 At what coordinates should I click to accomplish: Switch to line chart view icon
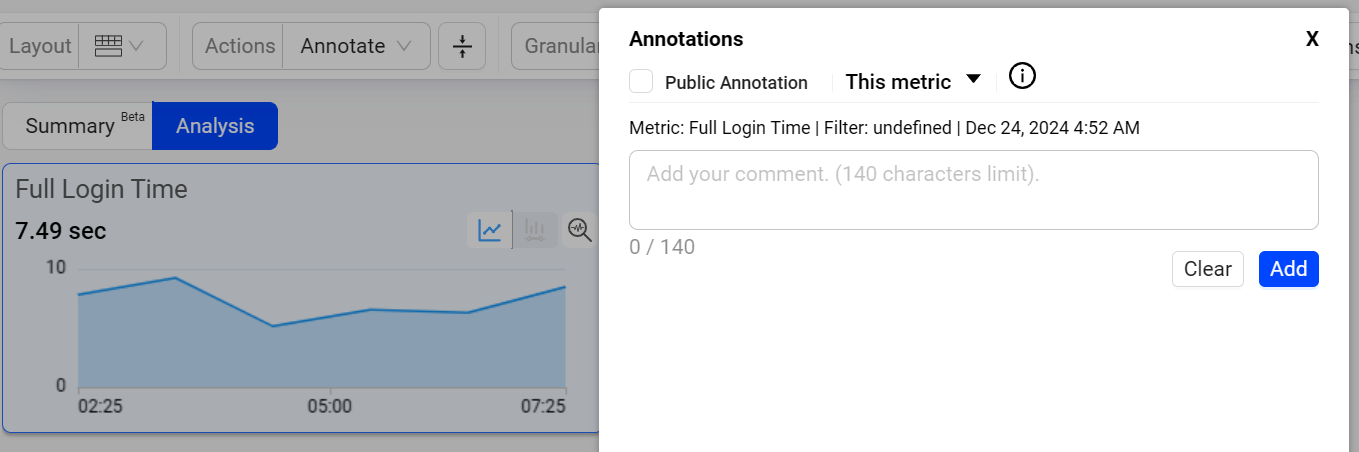point(490,230)
